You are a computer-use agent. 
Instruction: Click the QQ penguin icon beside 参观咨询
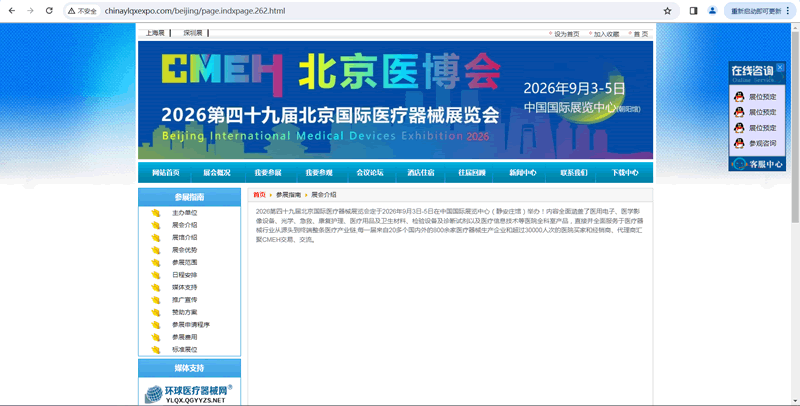click(x=739, y=143)
